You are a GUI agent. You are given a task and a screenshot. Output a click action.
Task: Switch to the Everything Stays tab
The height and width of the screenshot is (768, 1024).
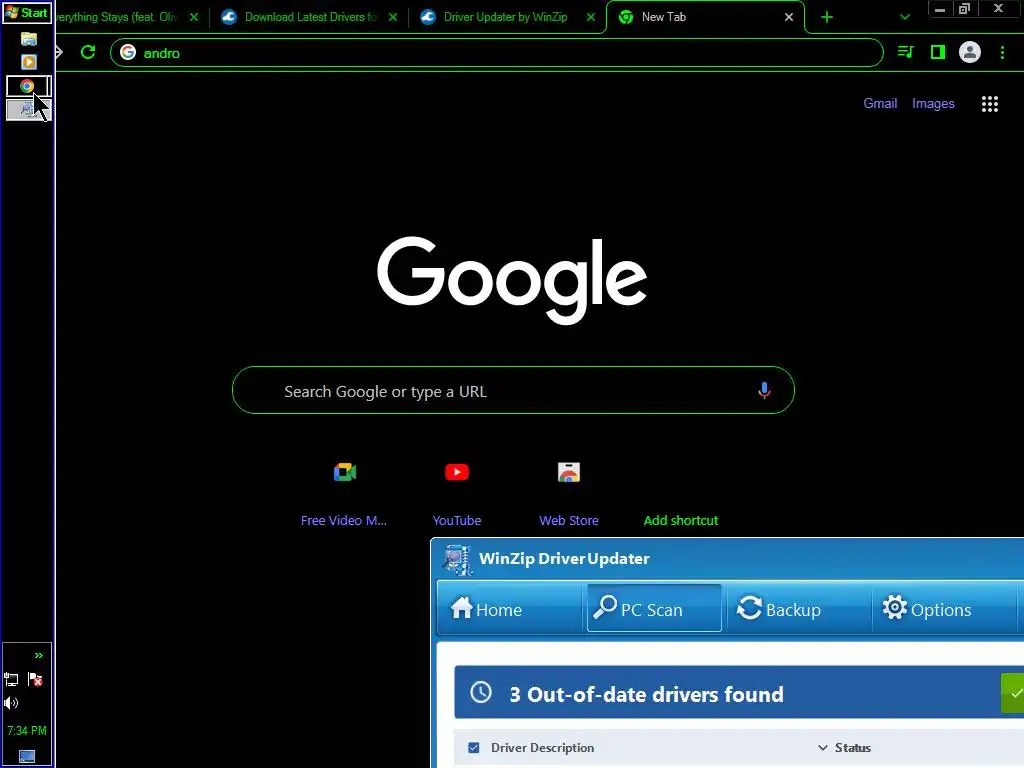pyautogui.click(x=116, y=17)
